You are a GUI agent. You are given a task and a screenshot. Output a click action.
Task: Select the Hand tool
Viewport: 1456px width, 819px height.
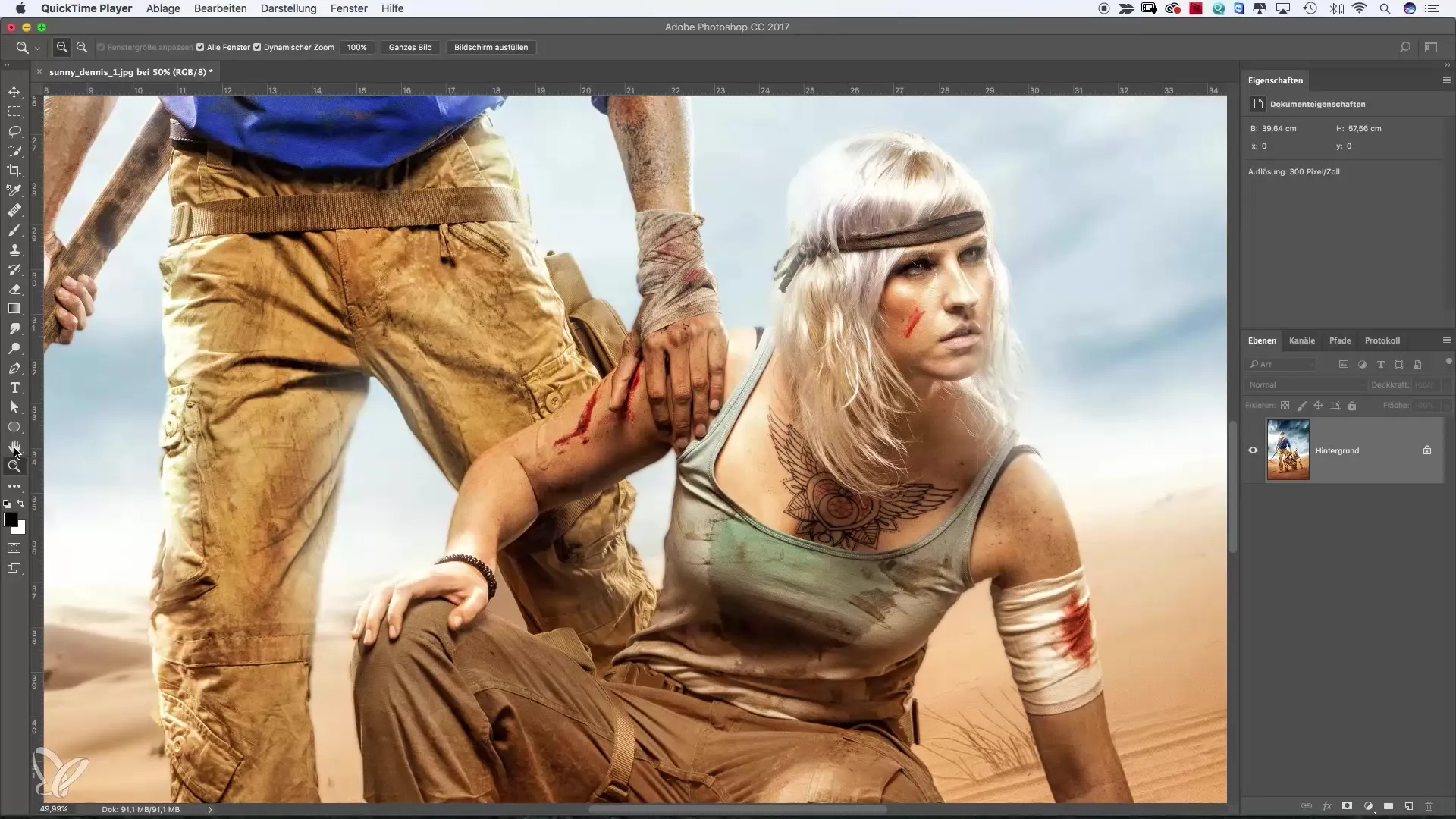click(14, 447)
